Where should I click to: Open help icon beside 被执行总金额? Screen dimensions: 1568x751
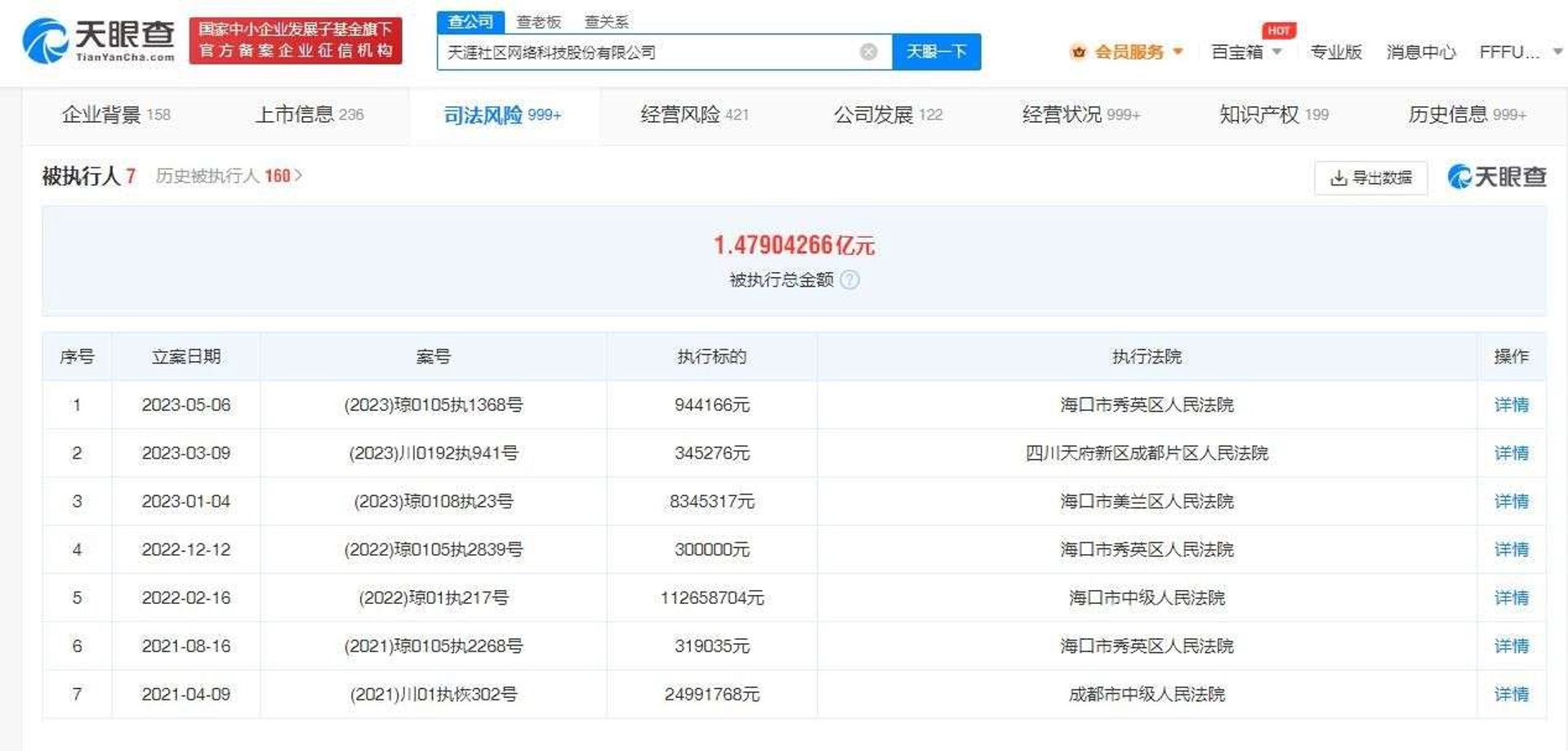point(849,280)
